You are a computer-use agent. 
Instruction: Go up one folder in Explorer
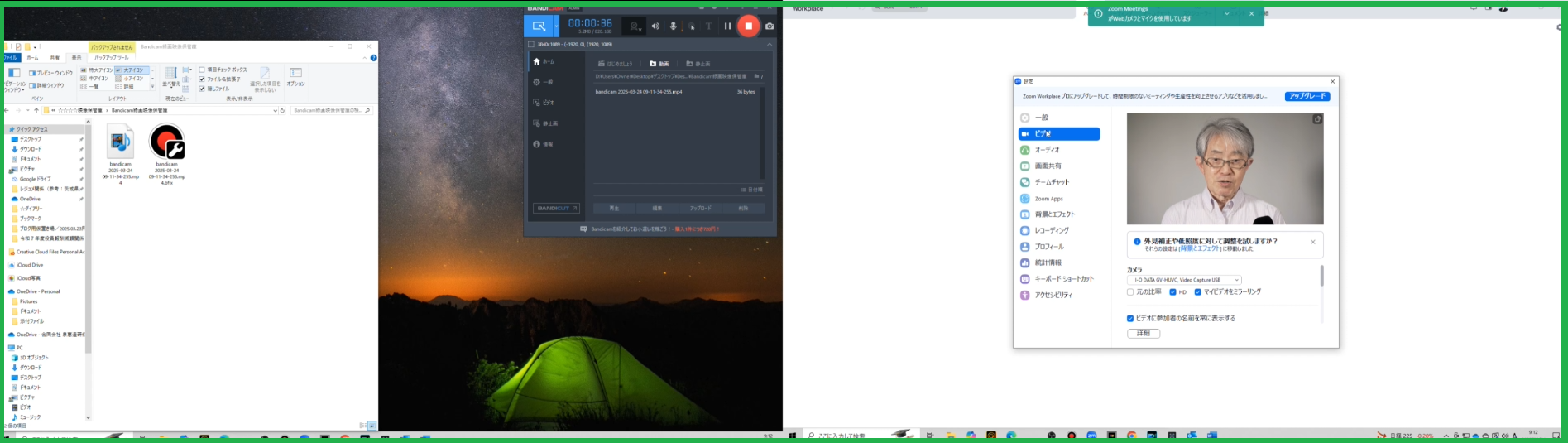click(x=36, y=110)
